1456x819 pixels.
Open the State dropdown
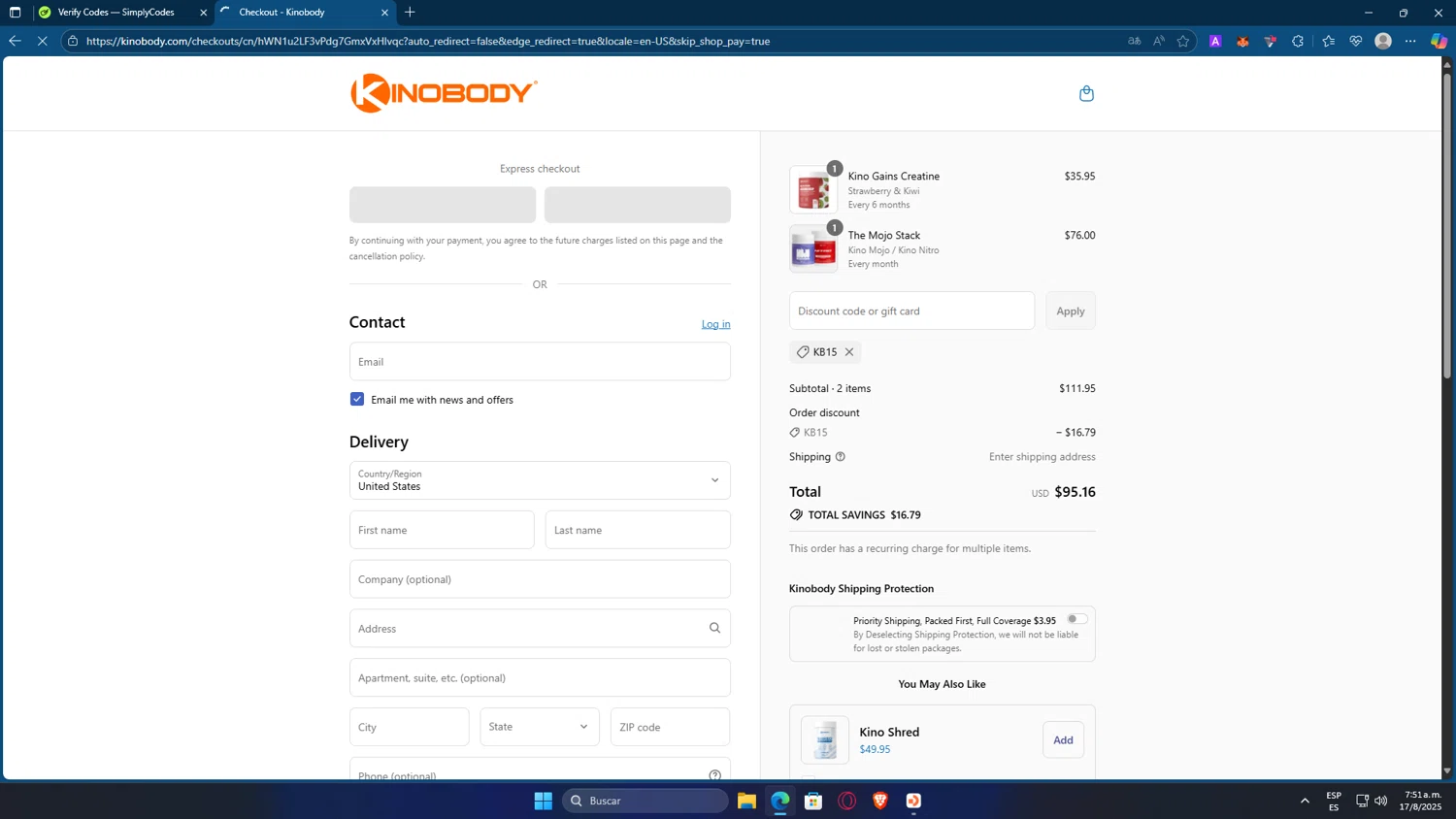[x=540, y=727]
